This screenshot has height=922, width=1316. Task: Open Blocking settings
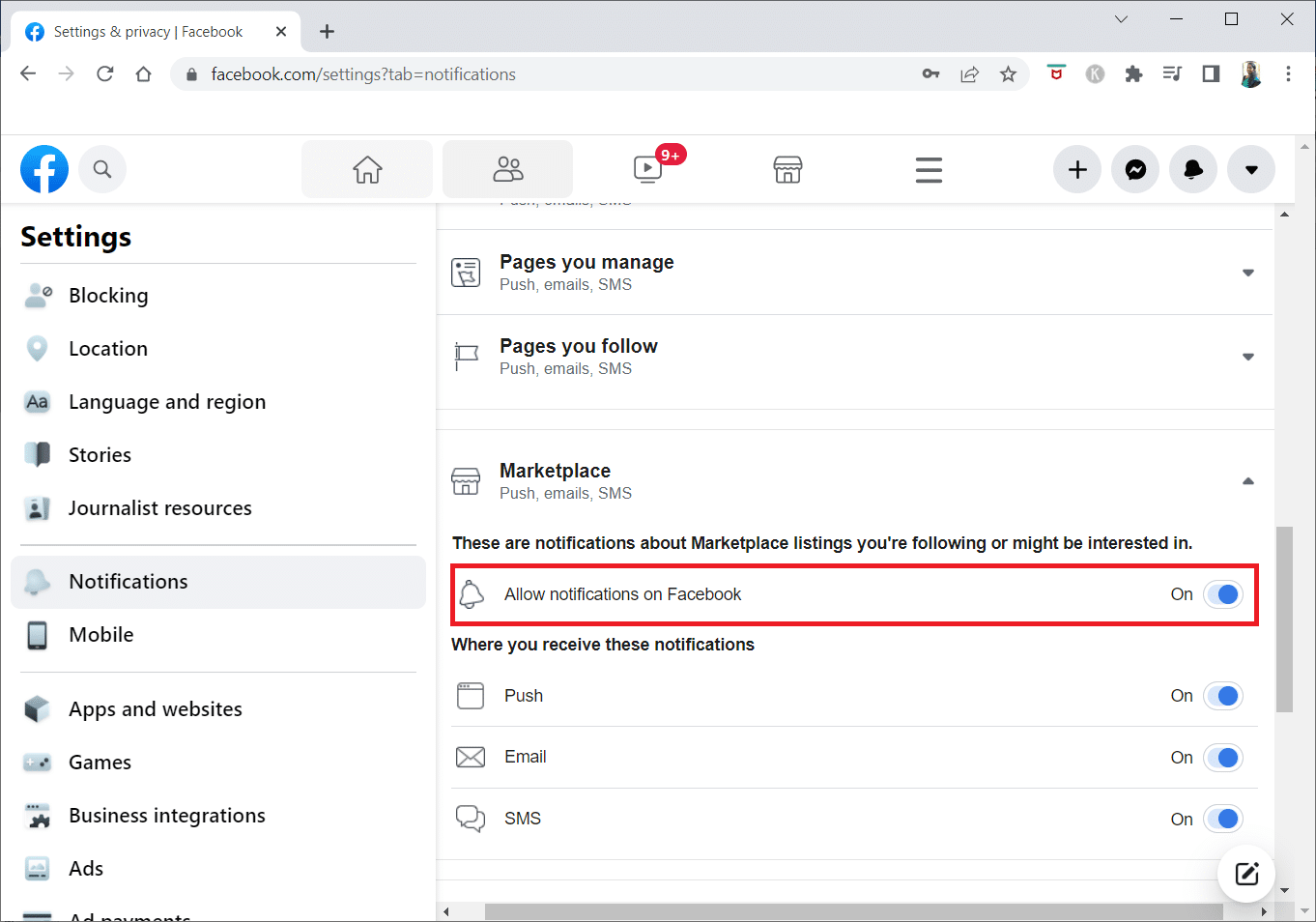point(218,296)
